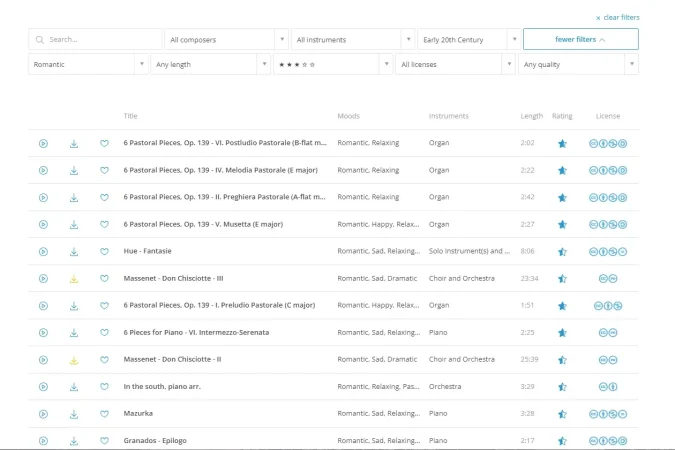Viewport: 675px width, 450px height.
Task: Play 6 Pieces for Piano - Intermezzo-Serenata
Action: coord(43,332)
